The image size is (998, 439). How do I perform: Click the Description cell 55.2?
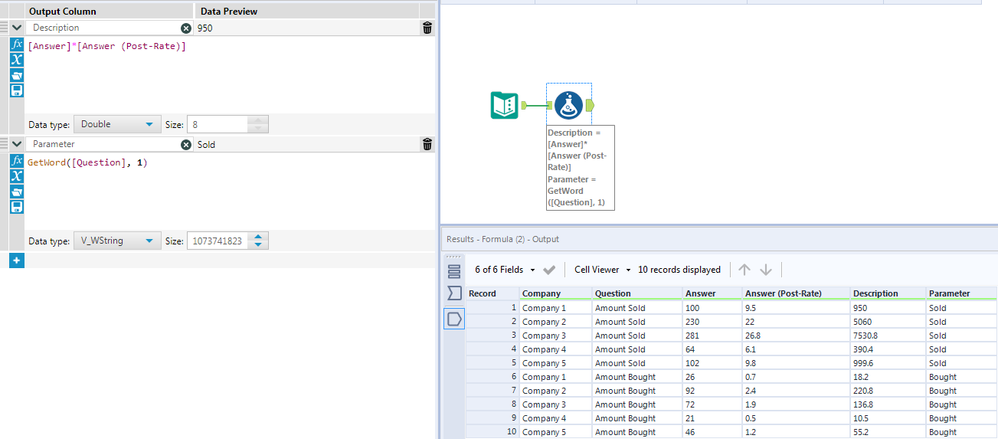coord(888,432)
